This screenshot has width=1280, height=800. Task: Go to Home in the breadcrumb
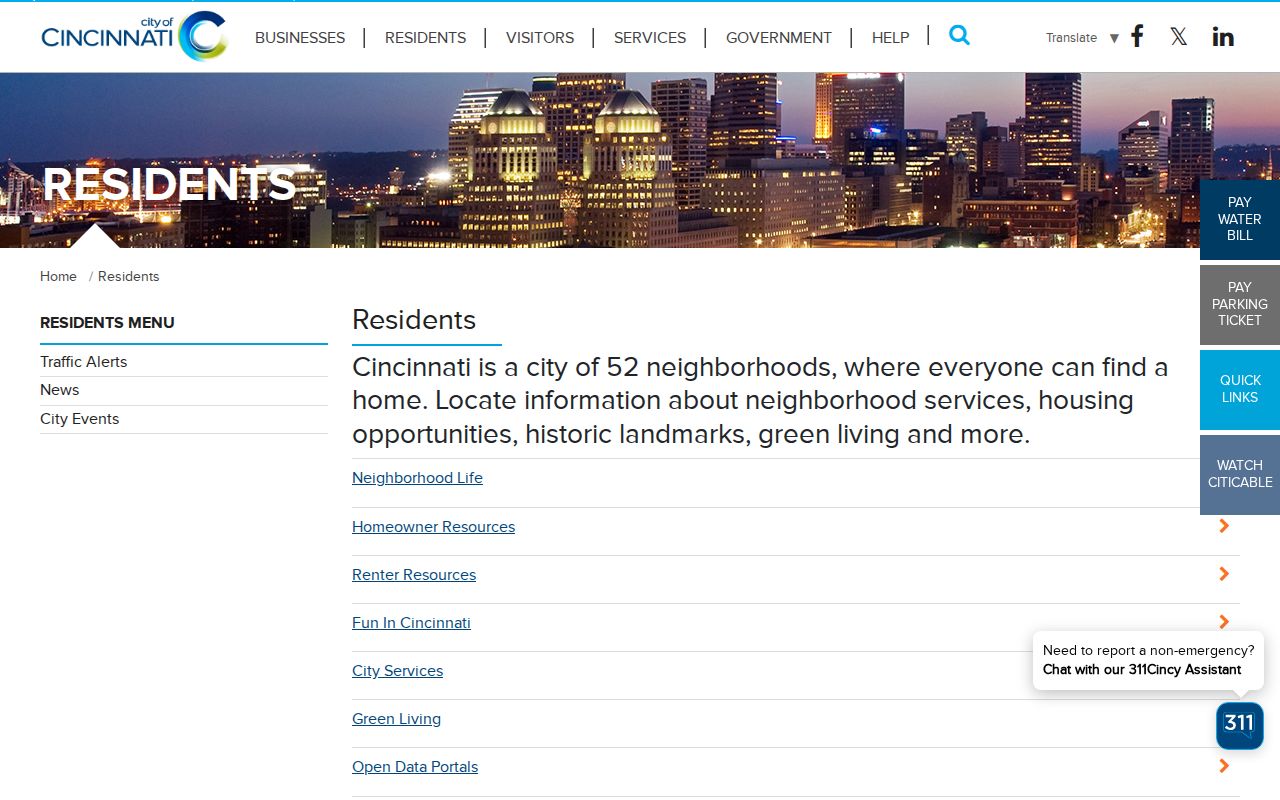(x=58, y=277)
